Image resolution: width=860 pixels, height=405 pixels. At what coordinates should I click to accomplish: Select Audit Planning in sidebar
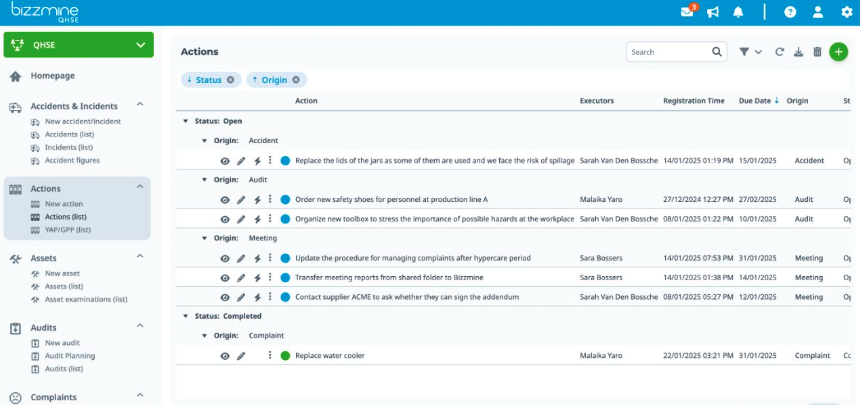pos(70,355)
